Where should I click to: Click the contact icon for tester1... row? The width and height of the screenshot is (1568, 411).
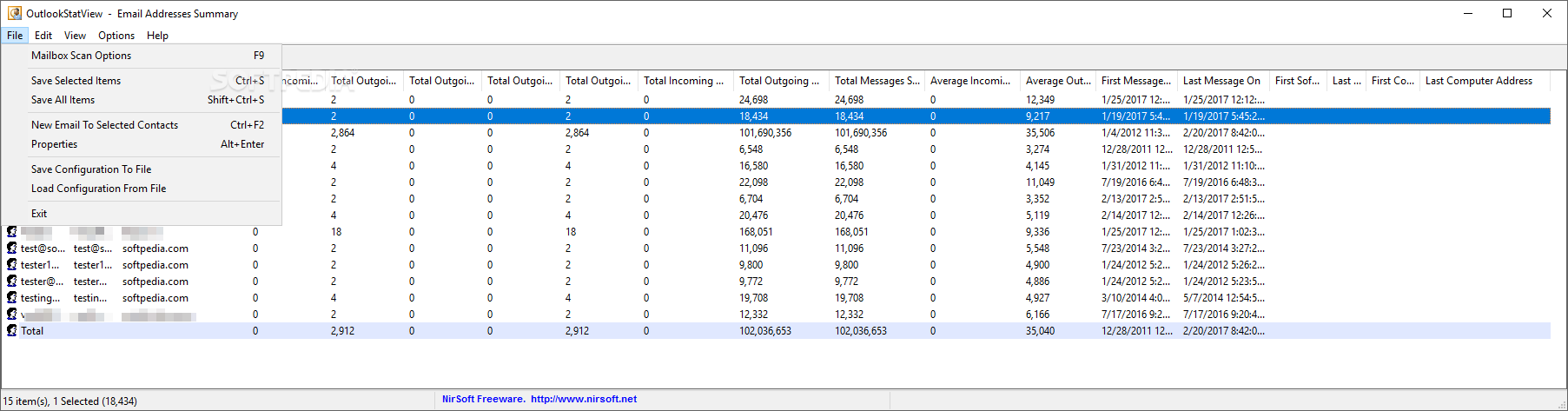pos(11,265)
